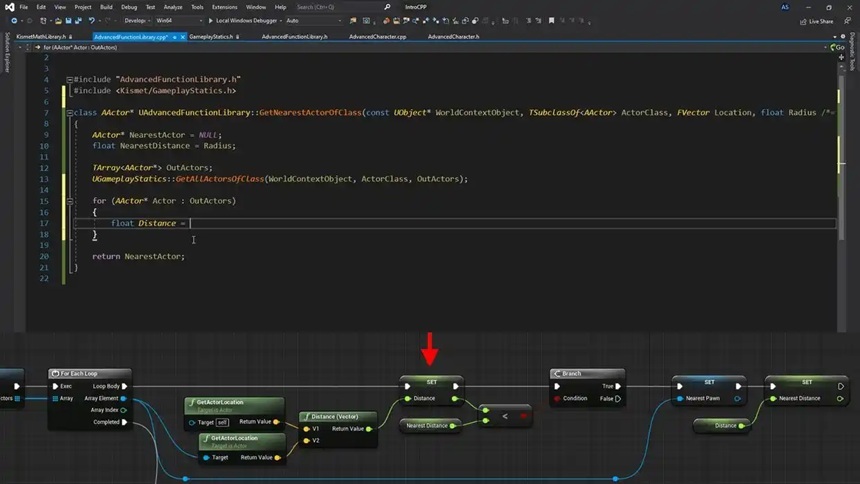Click the new project icon in toolbar
This screenshot has width=860, height=484.
click(43, 21)
